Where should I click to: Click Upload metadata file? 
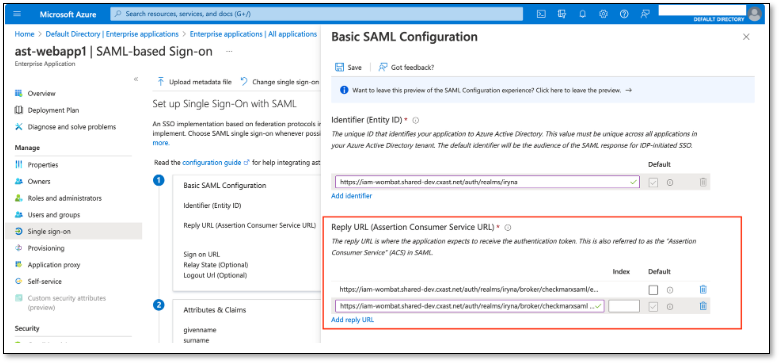[195, 82]
